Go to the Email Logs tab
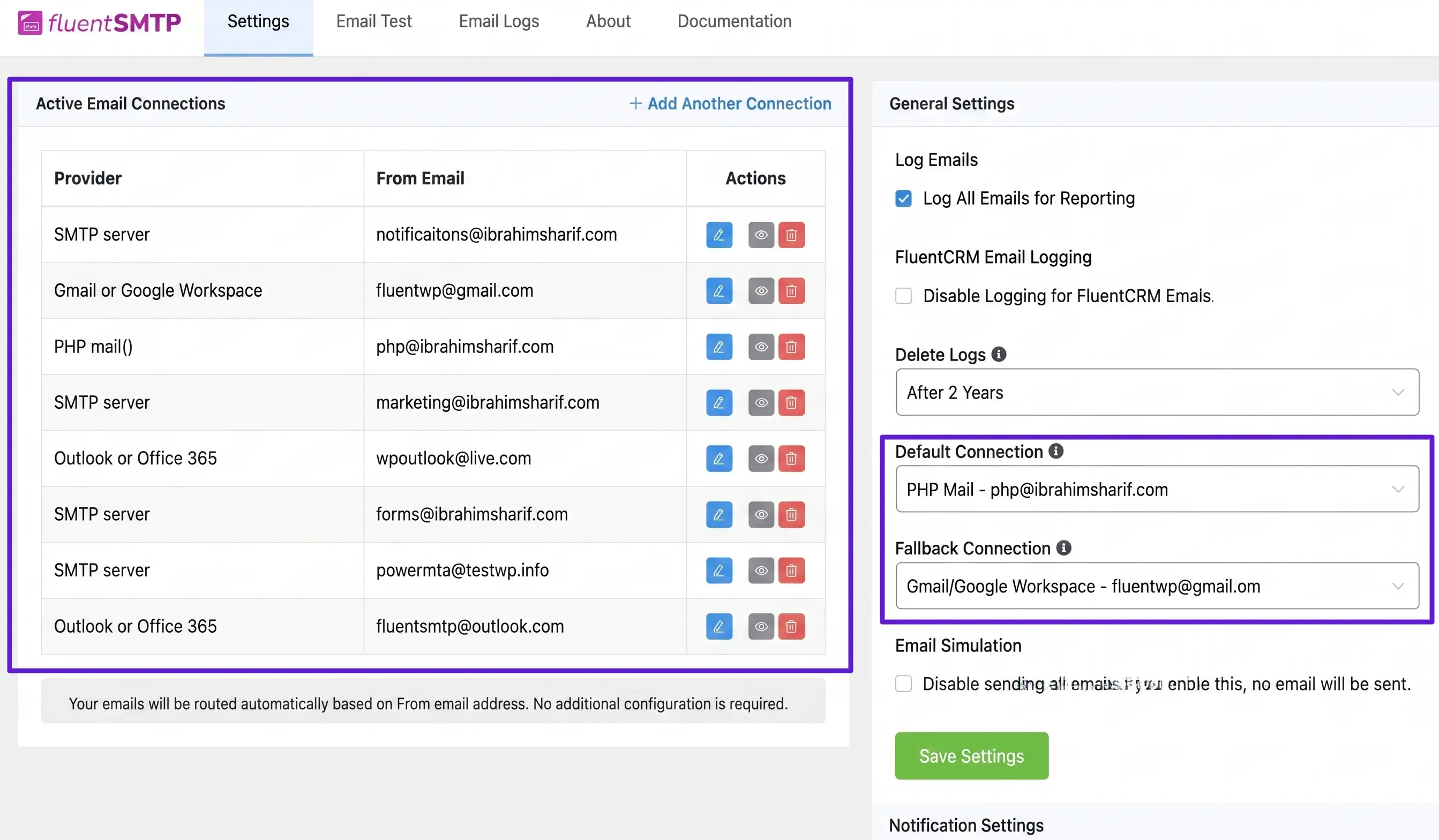 499,22
